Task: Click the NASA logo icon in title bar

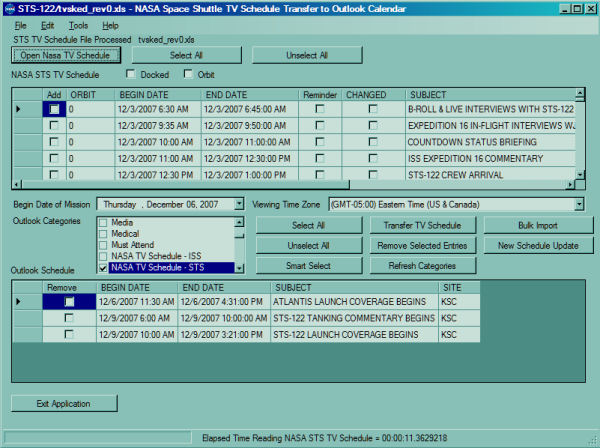Action: (10, 8)
